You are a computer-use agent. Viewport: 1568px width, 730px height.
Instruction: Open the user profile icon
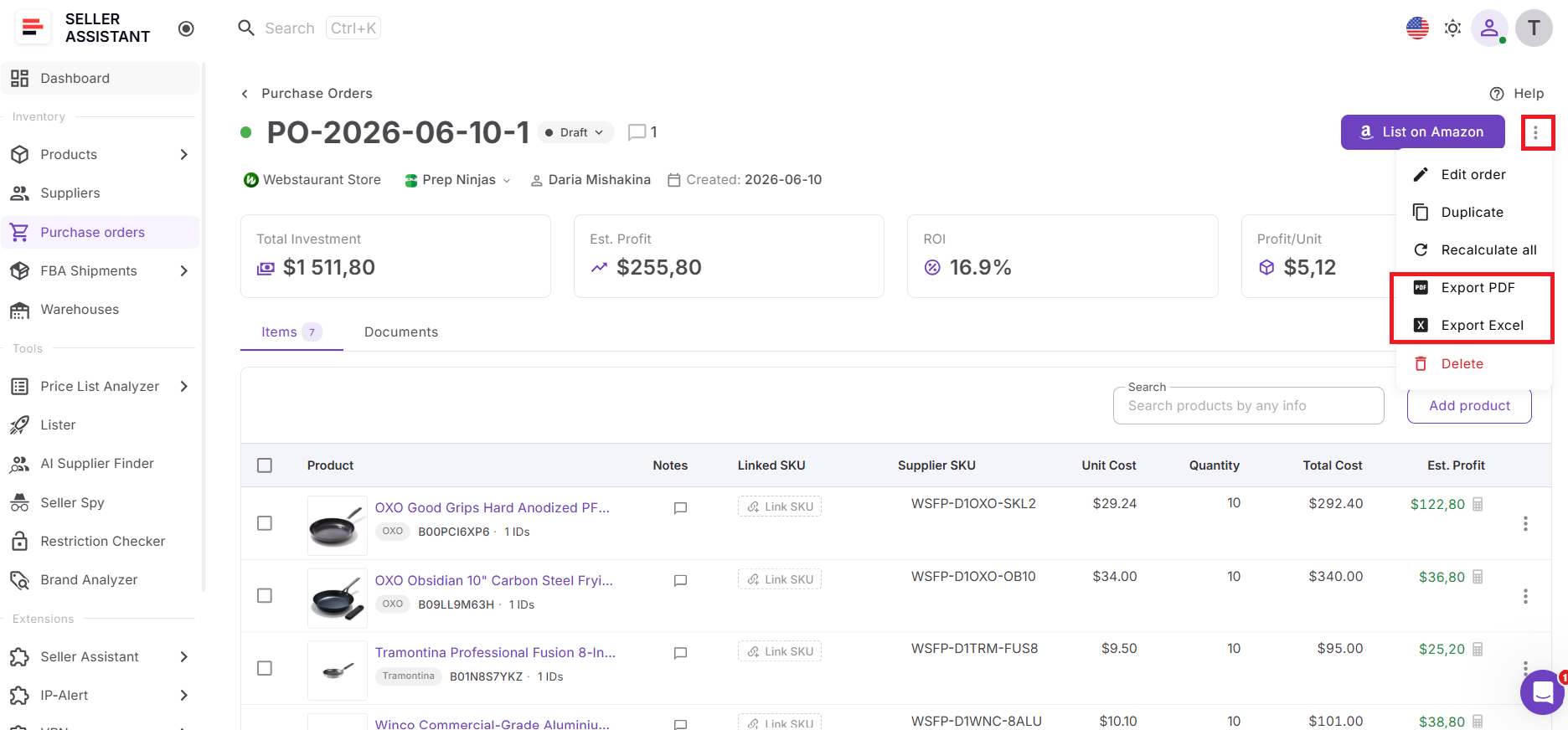[x=1489, y=28]
